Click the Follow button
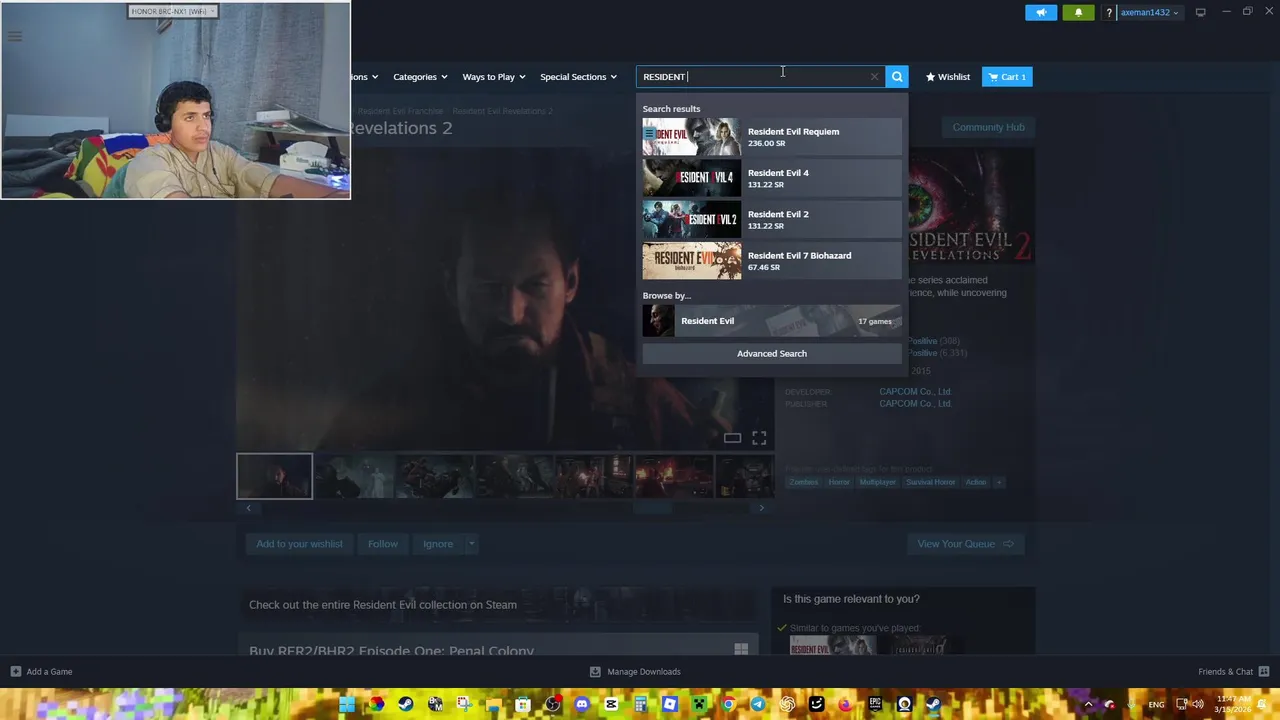This screenshot has height=720, width=1280. (x=383, y=544)
